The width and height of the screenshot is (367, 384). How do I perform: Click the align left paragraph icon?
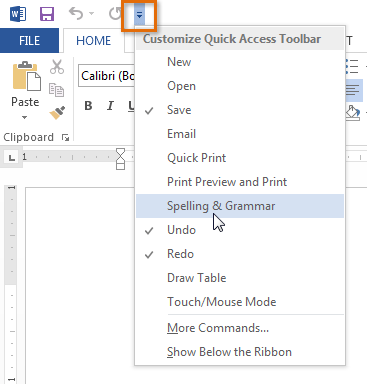click(x=353, y=90)
